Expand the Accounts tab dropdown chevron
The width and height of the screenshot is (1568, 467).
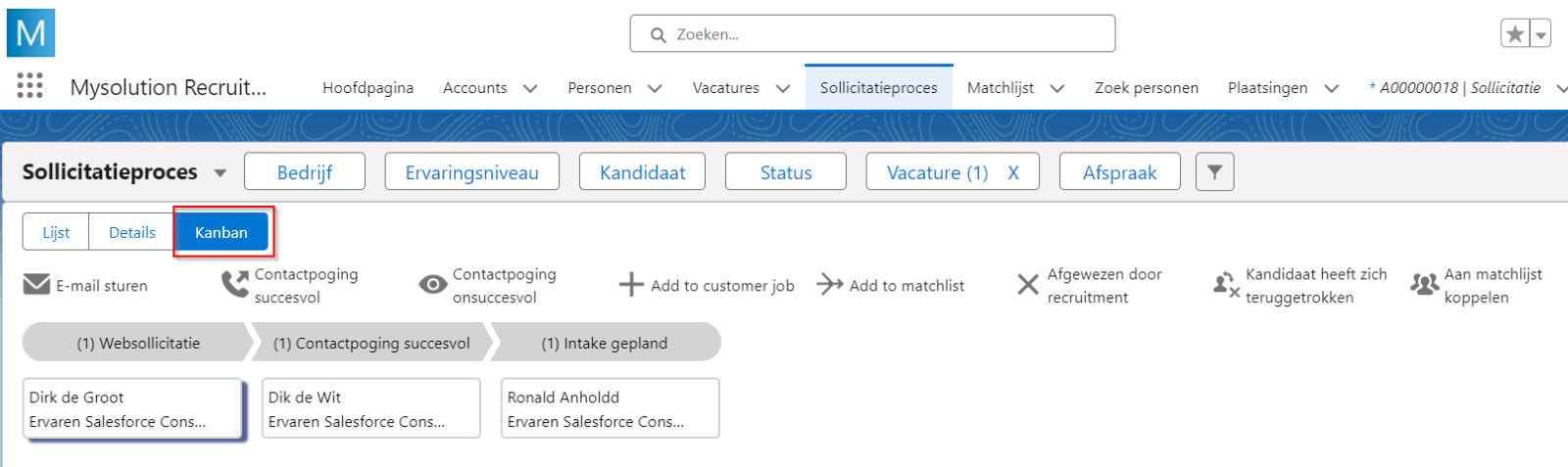(x=530, y=88)
